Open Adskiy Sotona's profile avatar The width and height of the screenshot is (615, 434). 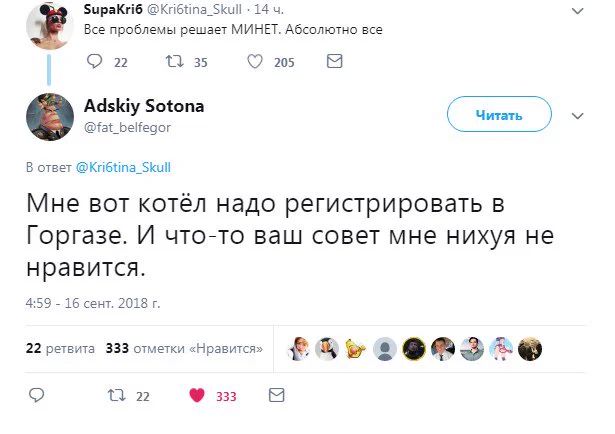click(50, 117)
